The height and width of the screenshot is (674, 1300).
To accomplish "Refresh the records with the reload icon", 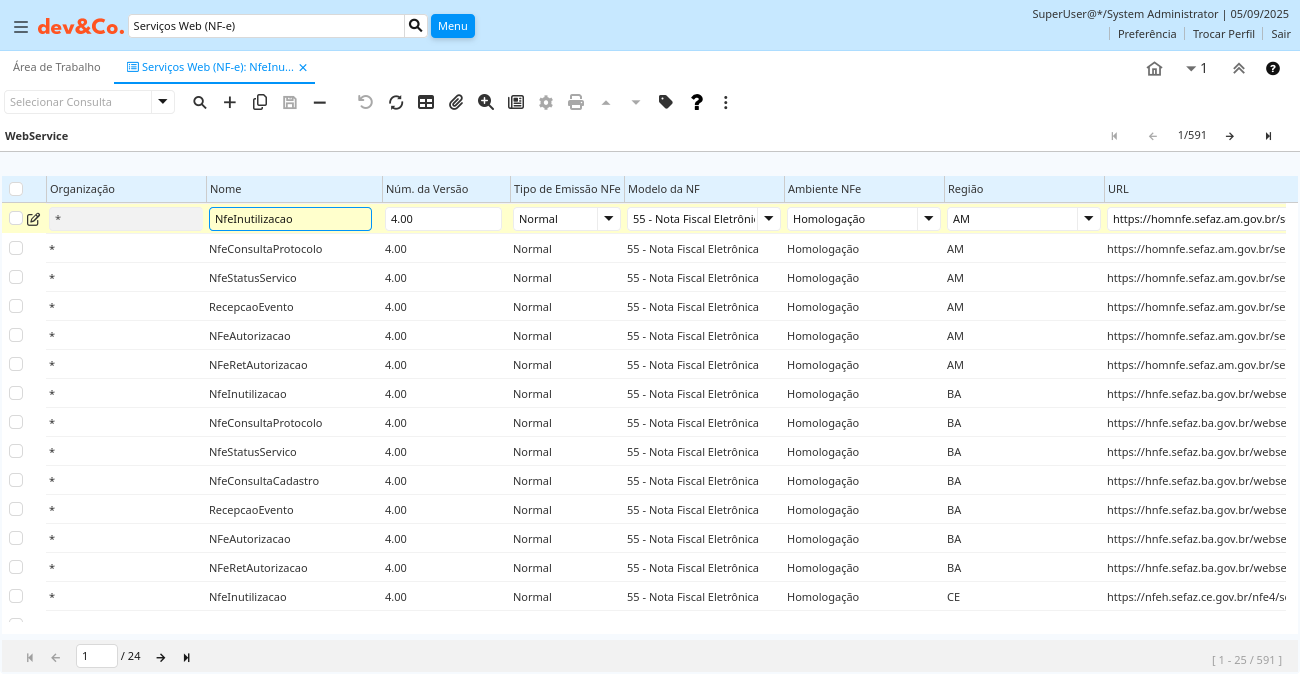I will click(396, 102).
